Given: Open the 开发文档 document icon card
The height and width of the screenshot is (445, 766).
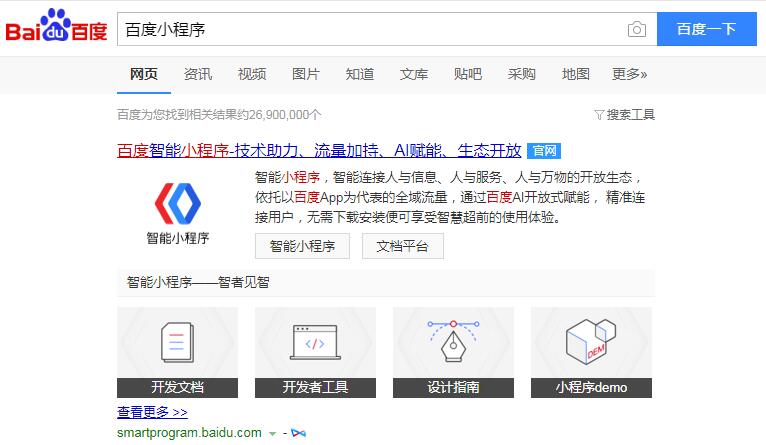Looking at the screenshot, I should (x=177, y=352).
